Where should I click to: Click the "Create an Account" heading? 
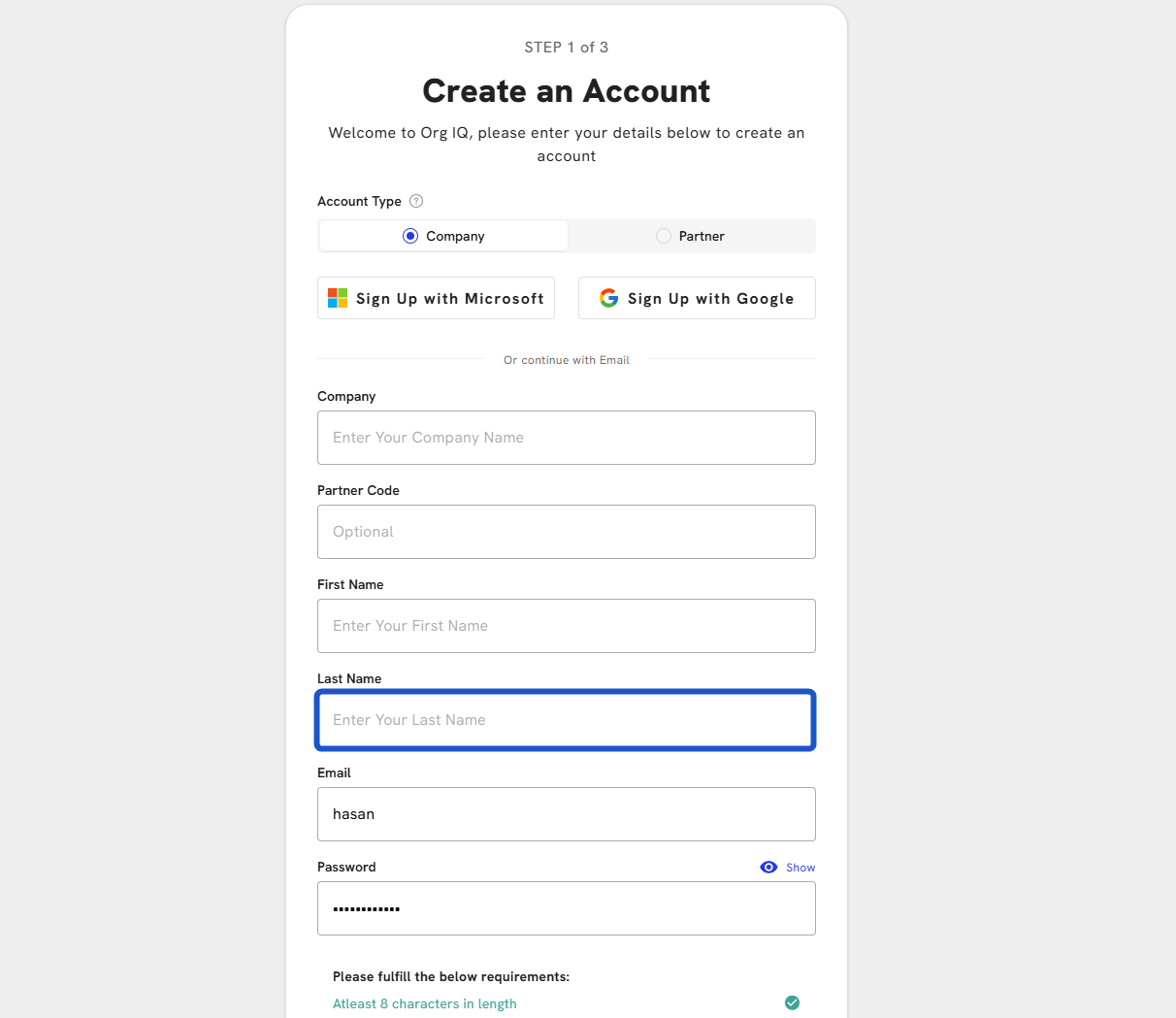pyautogui.click(x=567, y=91)
